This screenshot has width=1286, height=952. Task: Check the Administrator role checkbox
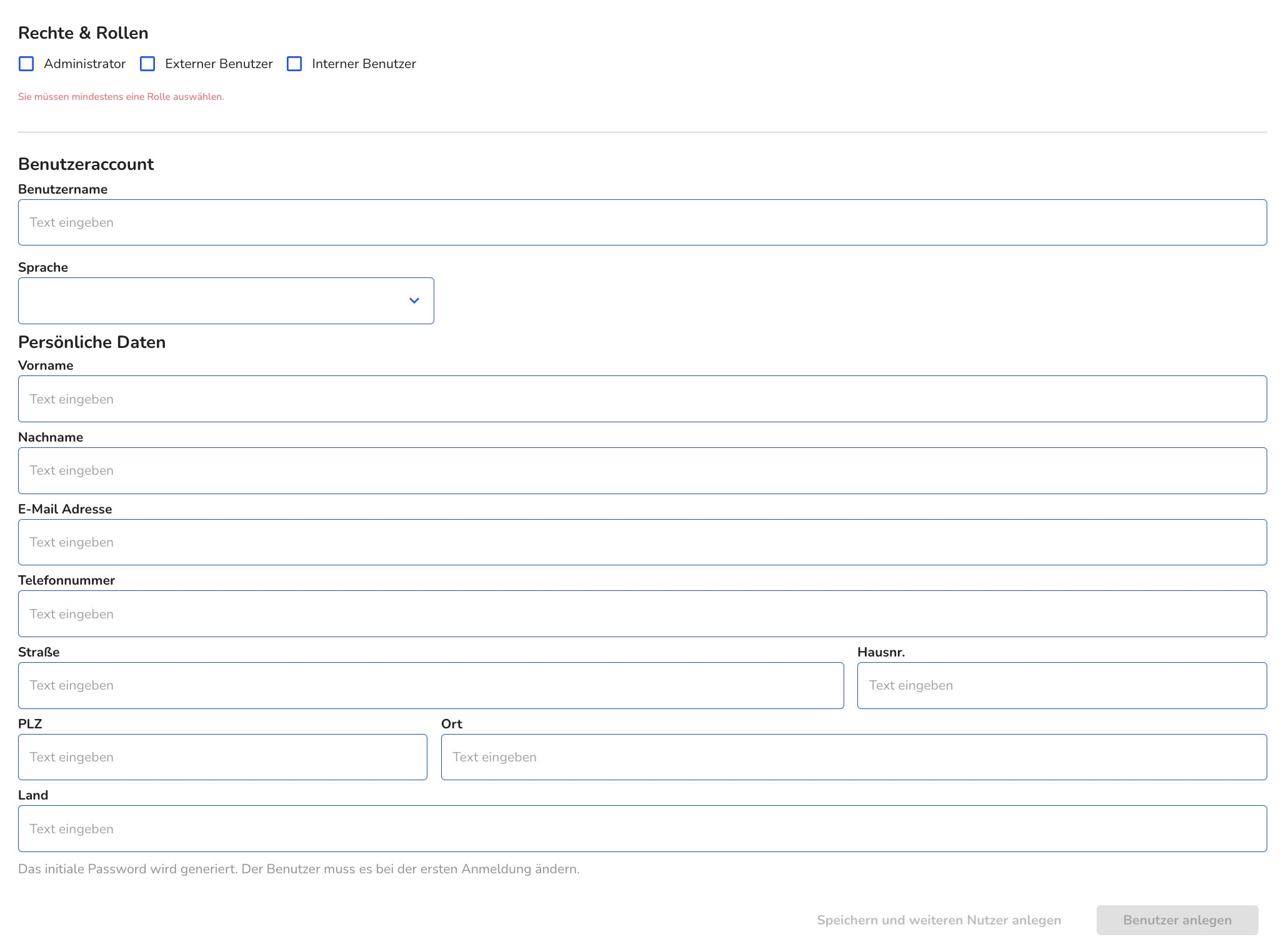point(26,64)
